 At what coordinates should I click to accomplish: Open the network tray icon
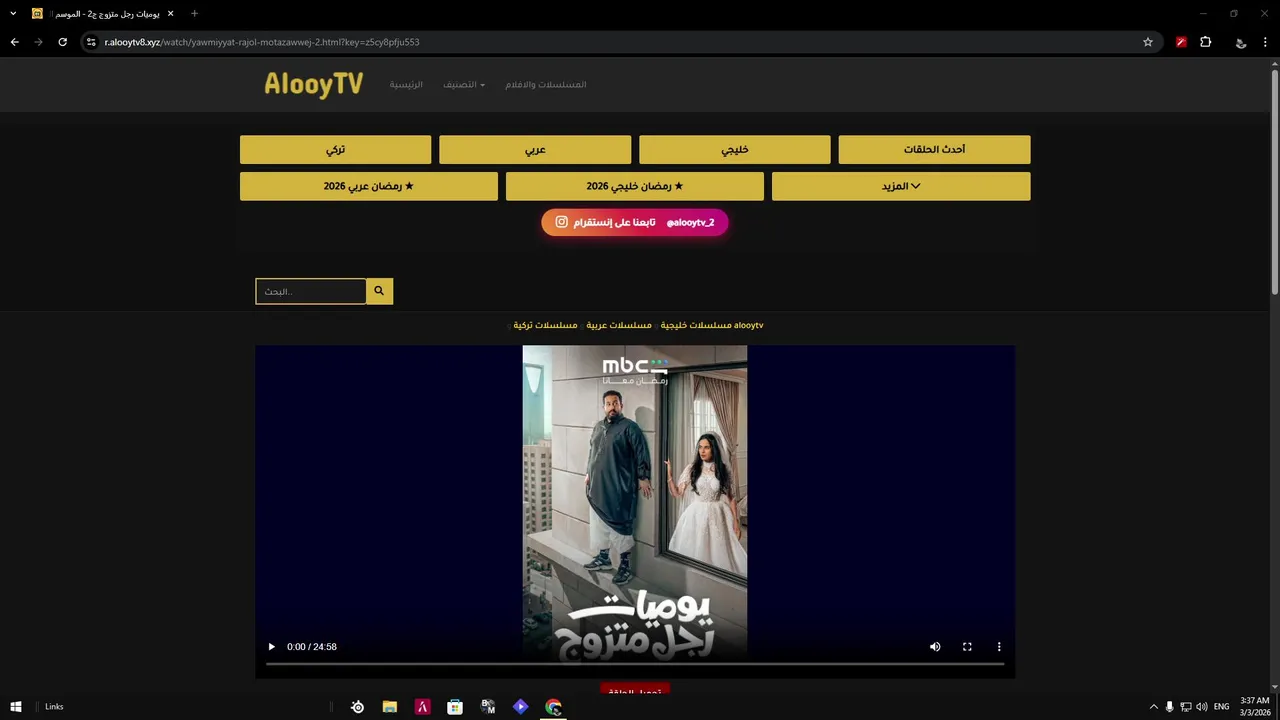[1185, 707]
